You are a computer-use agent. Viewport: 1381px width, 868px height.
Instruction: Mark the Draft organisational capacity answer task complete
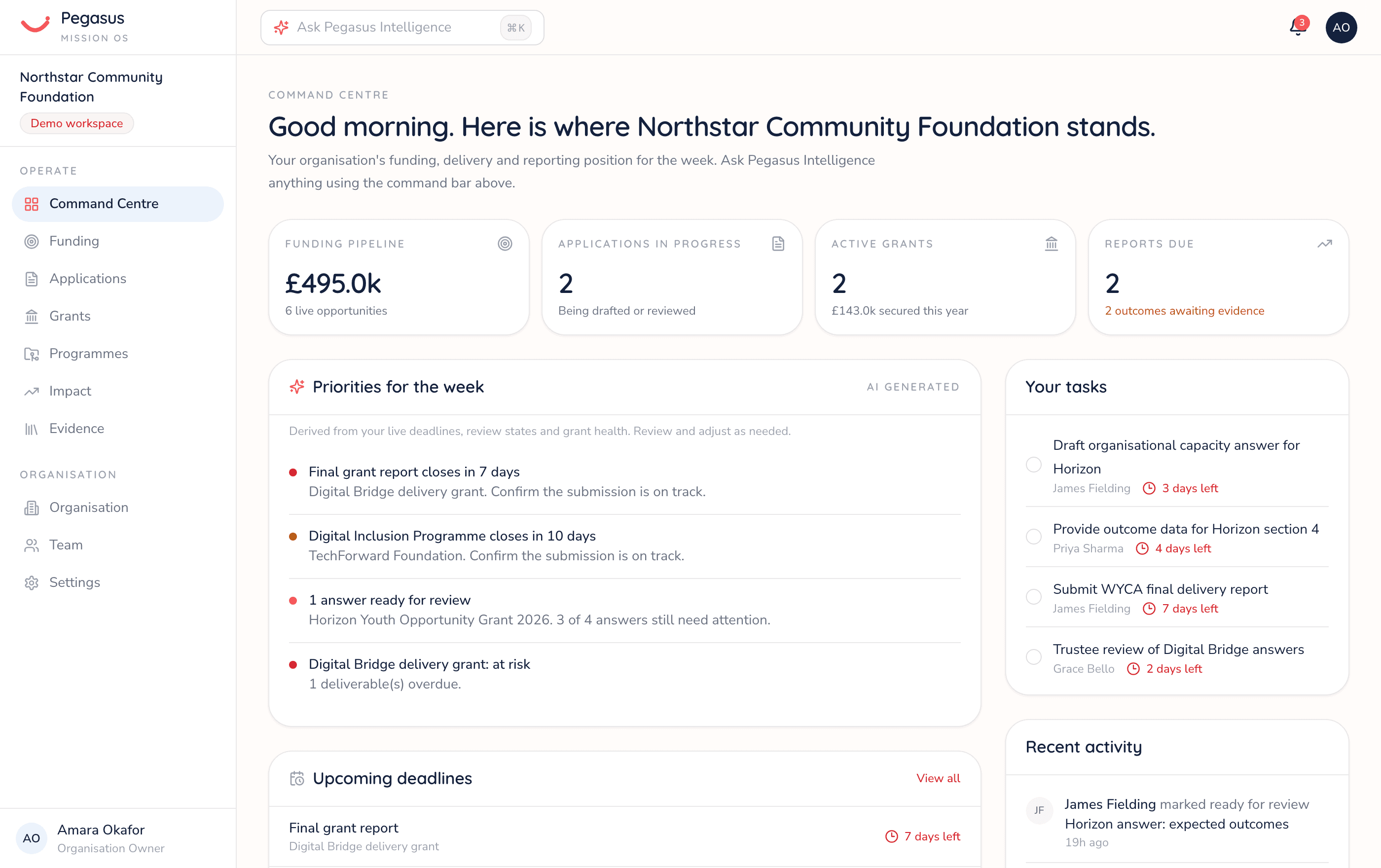1033,465
